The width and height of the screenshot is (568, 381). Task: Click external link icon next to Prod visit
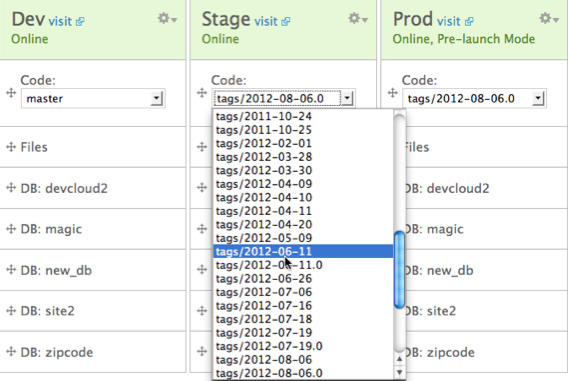tap(469, 22)
